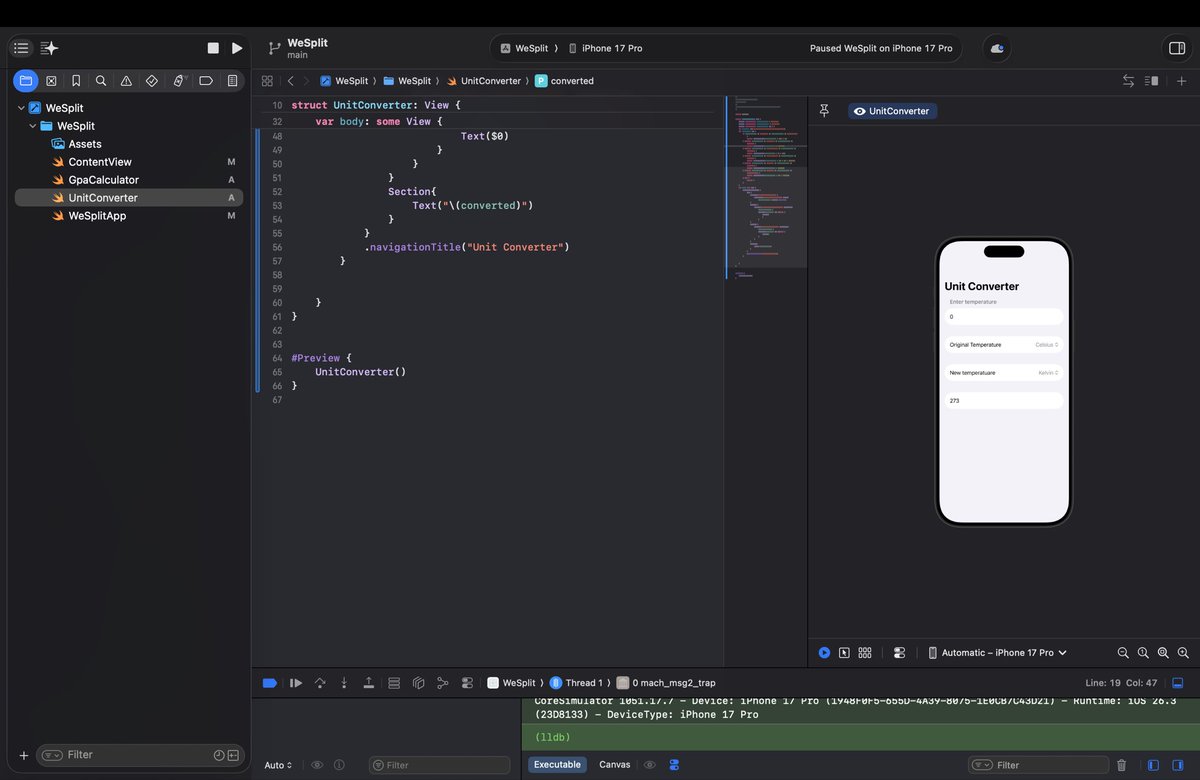Collapse the WeSplit group folder
This screenshot has height=780, width=1200.
pos(33,126)
